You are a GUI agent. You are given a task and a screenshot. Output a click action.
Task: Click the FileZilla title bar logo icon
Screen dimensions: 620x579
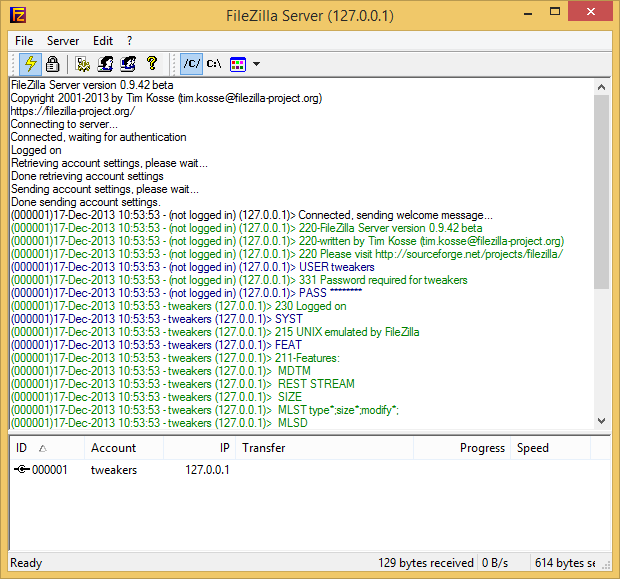tap(18, 16)
